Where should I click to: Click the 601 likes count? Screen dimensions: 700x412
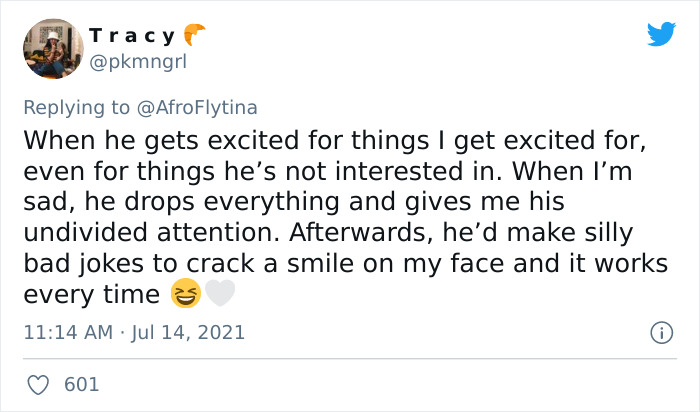point(81,384)
